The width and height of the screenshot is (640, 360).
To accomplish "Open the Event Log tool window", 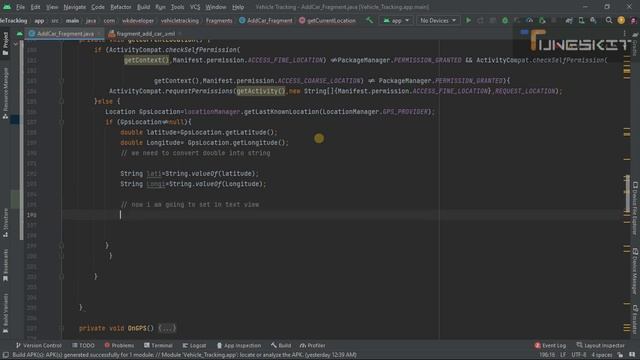I will click(550, 345).
